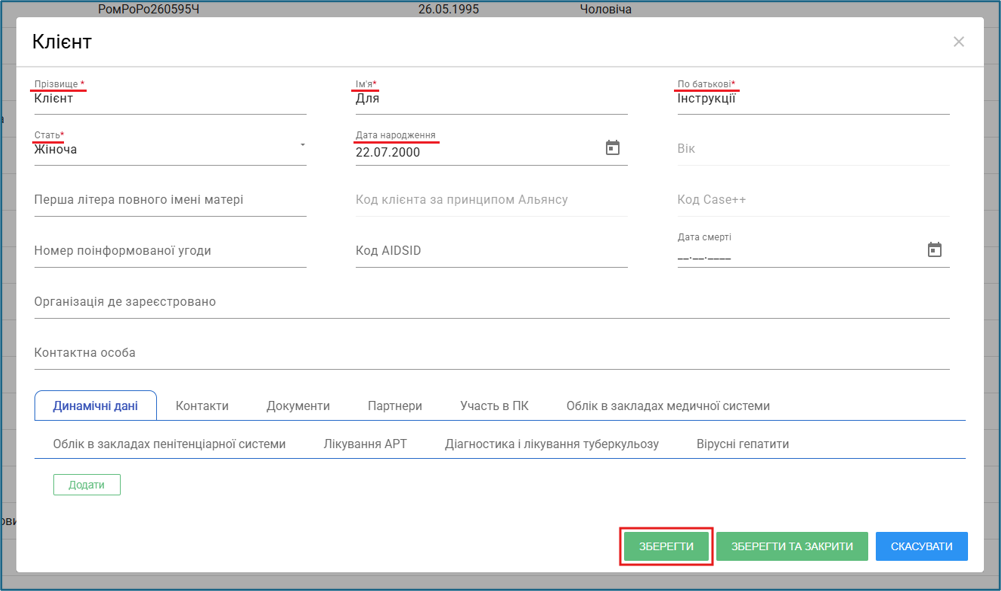Viewport: 1001px width, 591px height.
Task: Open the Дата смерті calendar picker
Action: click(x=934, y=250)
